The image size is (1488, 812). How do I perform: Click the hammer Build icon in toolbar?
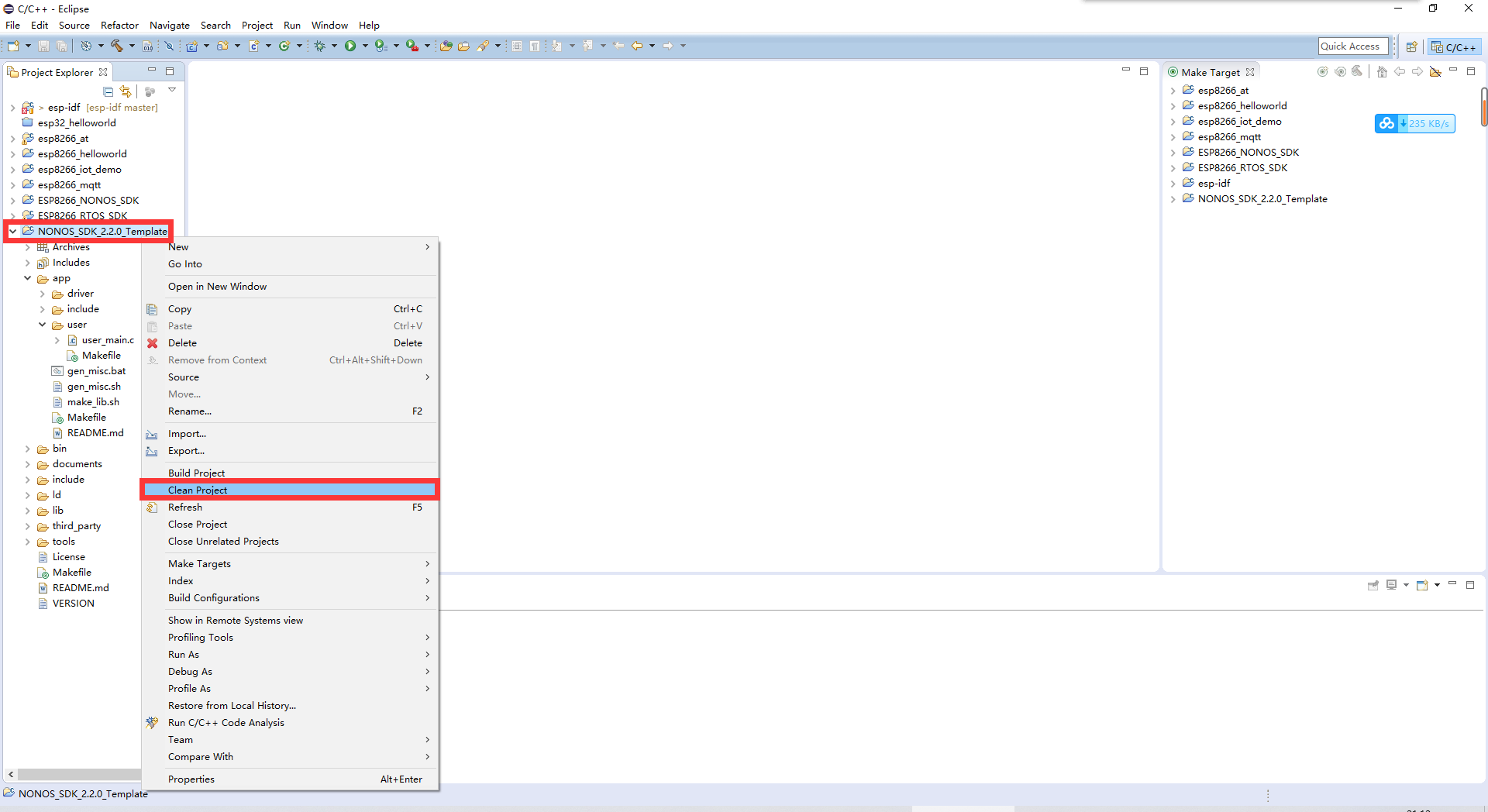click(x=116, y=46)
